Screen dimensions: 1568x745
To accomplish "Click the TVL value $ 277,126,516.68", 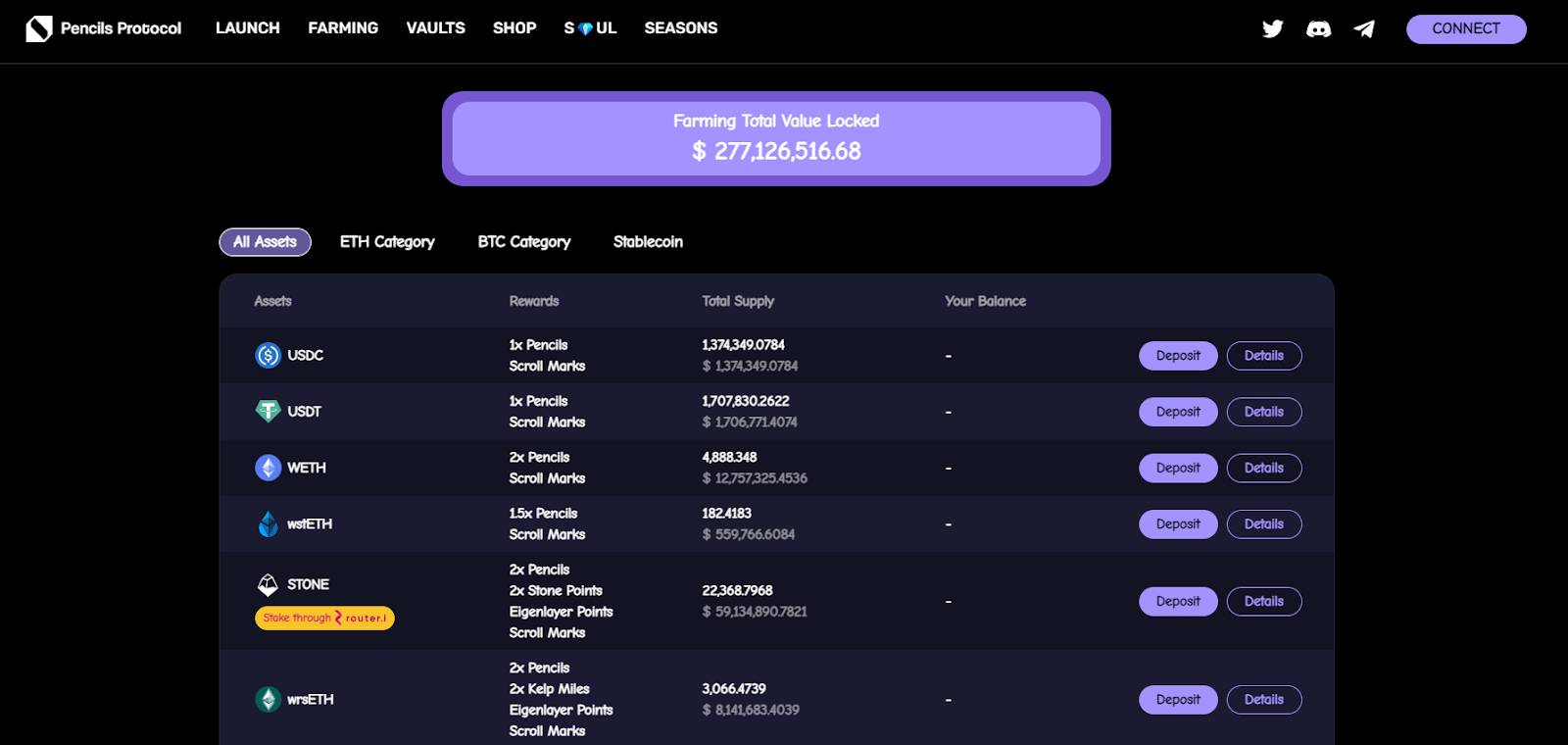I will click(x=776, y=151).
